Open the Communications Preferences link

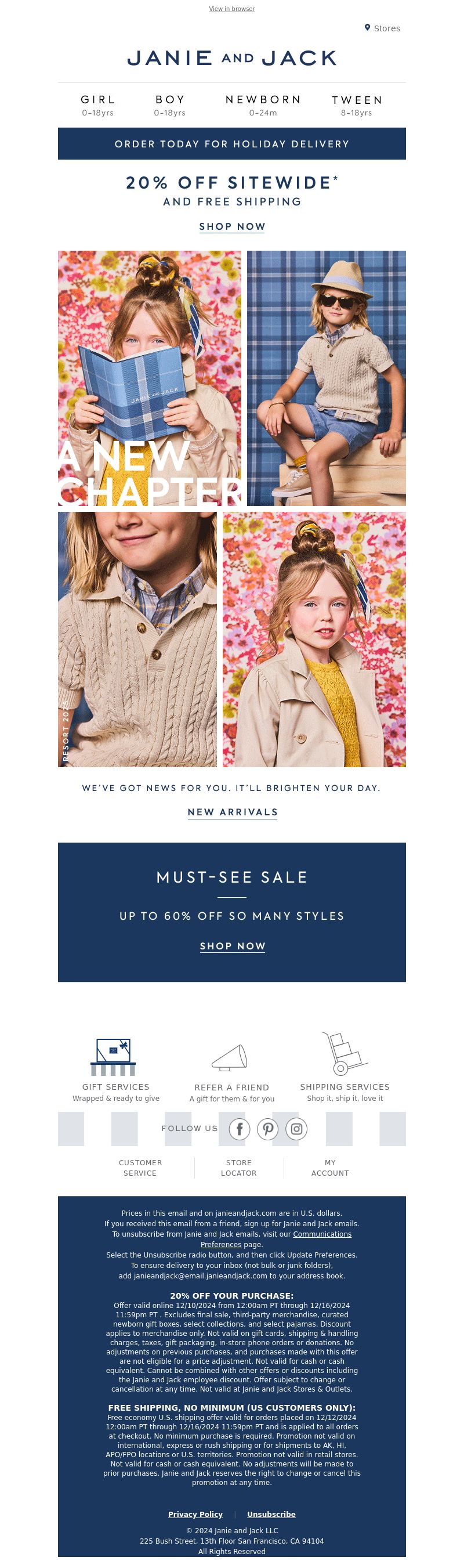click(x=276, y=1240)
